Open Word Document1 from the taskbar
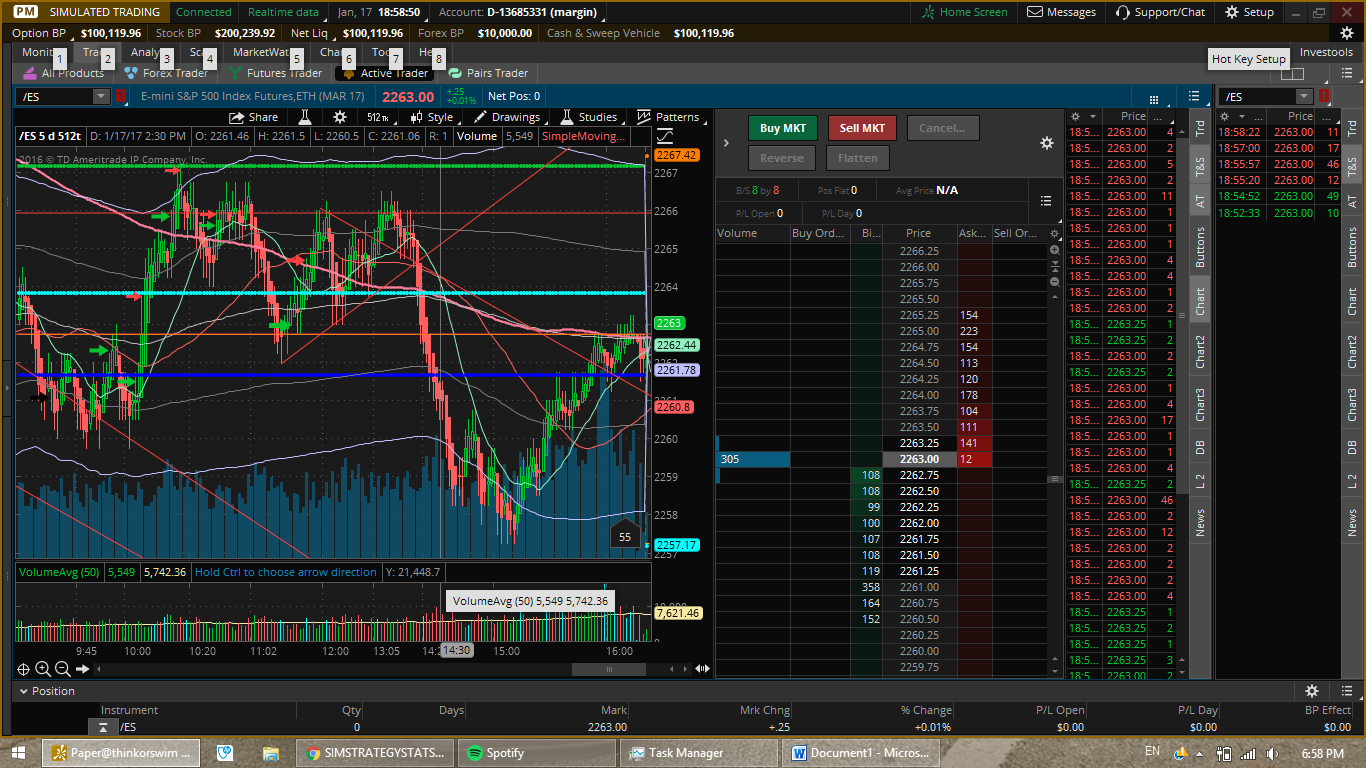Viewport: 1366px width, 768px height. [861, 753]
